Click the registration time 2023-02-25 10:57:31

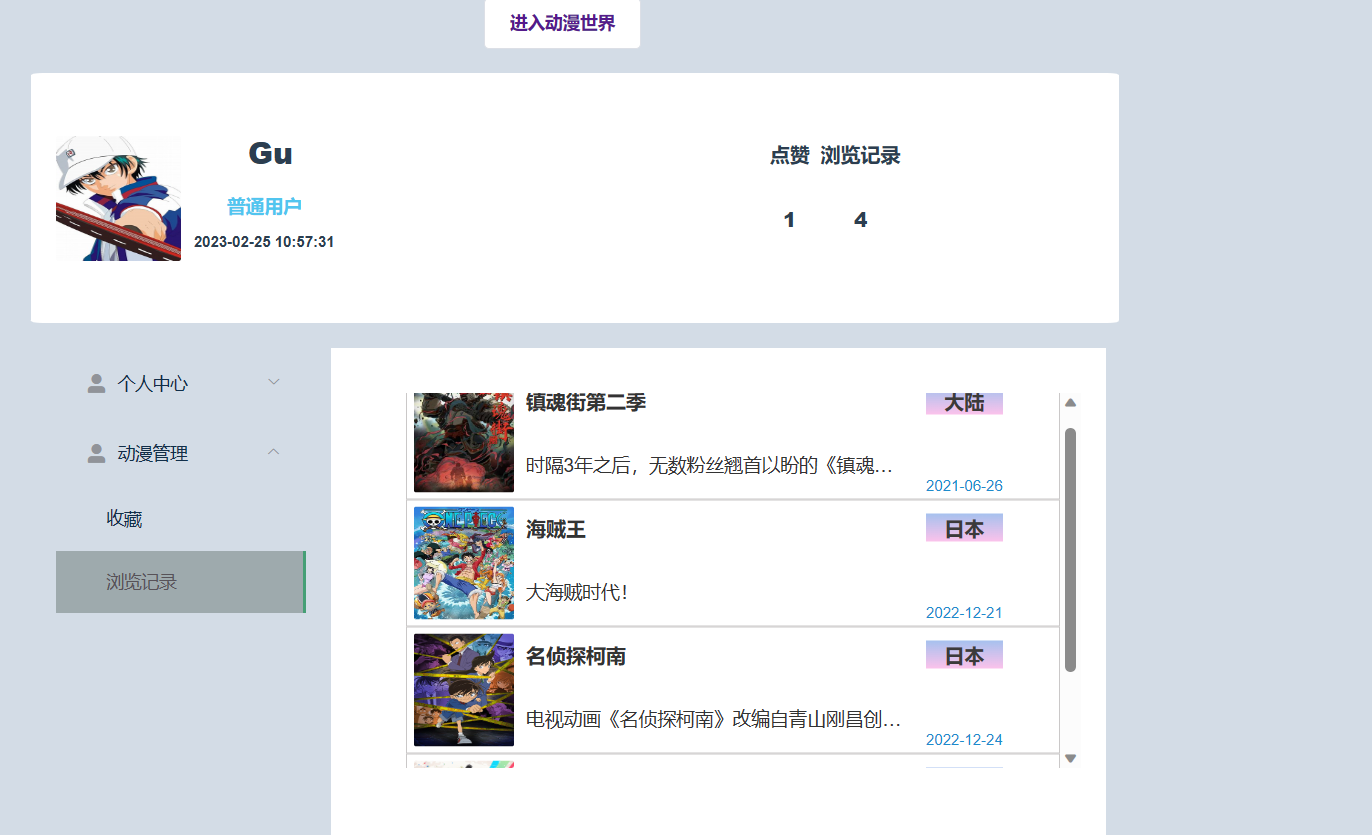pos(264,242)
